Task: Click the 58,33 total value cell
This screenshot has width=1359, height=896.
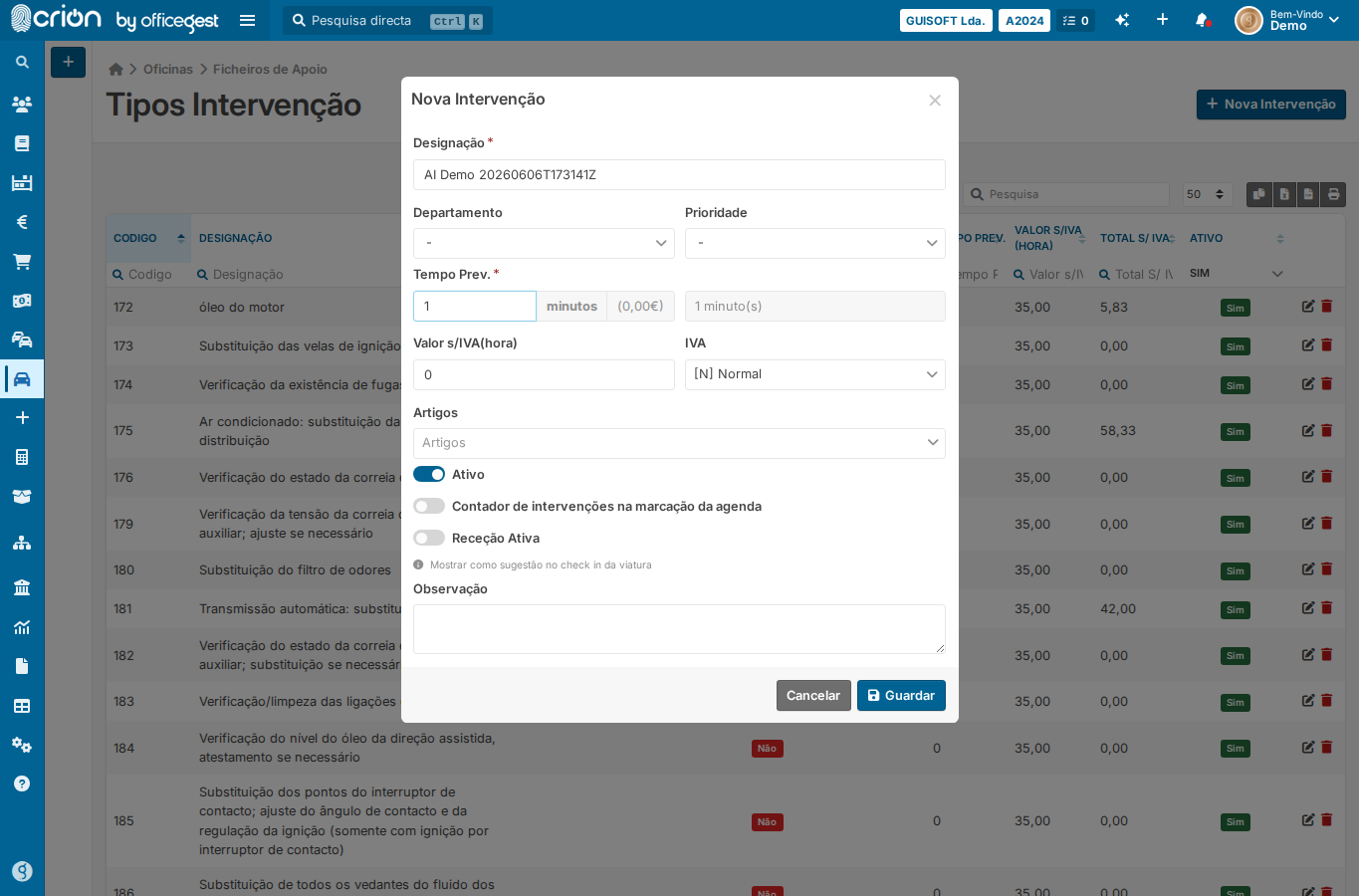Action: click(x=1118, y=431)
